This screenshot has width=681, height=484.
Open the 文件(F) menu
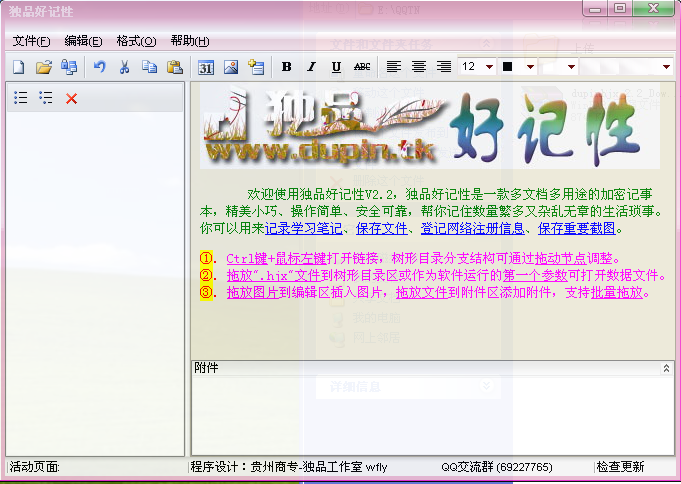tap(31, 41)
